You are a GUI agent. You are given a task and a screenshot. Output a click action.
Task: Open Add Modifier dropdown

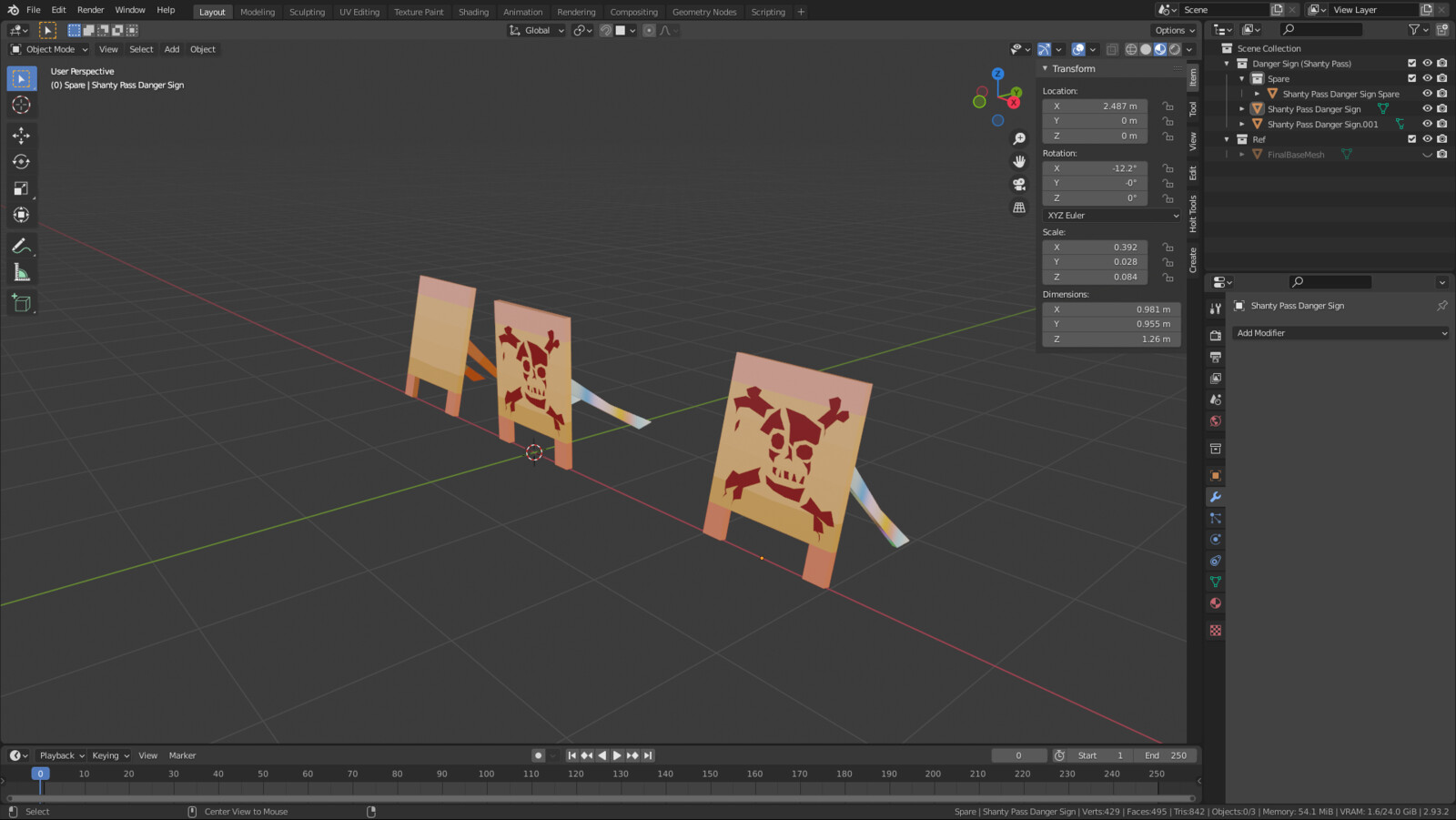(1340, 333)
